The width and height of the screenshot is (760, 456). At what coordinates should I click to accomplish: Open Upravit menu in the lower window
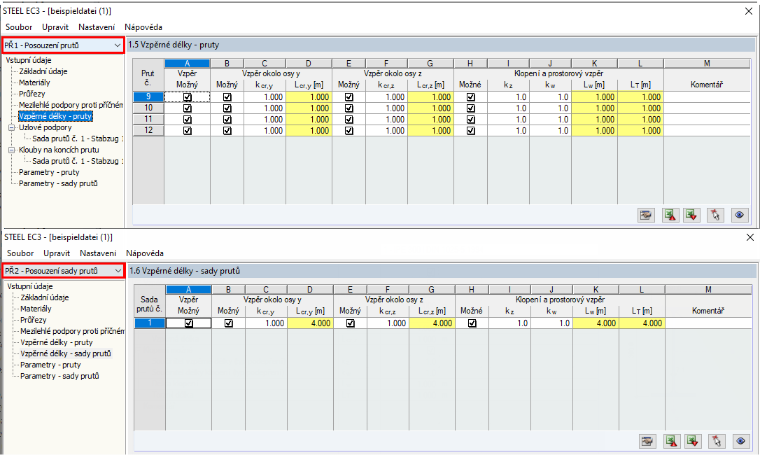pyautogui.click(x=57, y=253)
